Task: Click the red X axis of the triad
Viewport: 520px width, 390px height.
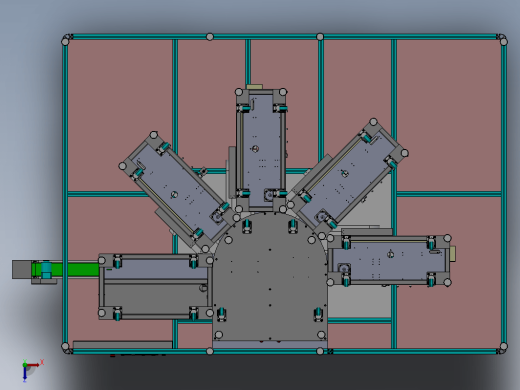Action: [34, 365]
